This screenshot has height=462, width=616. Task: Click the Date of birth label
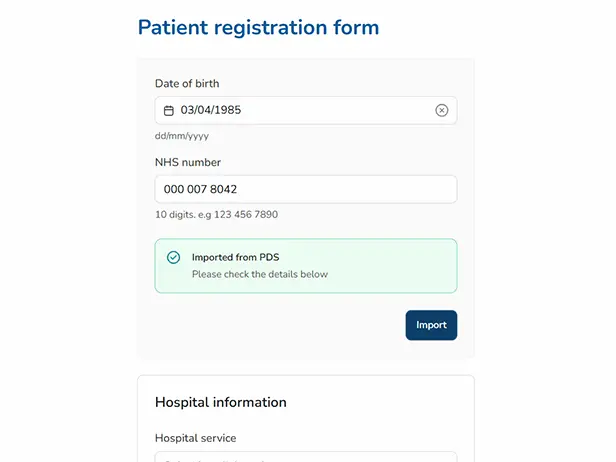(x=187, y=84)
